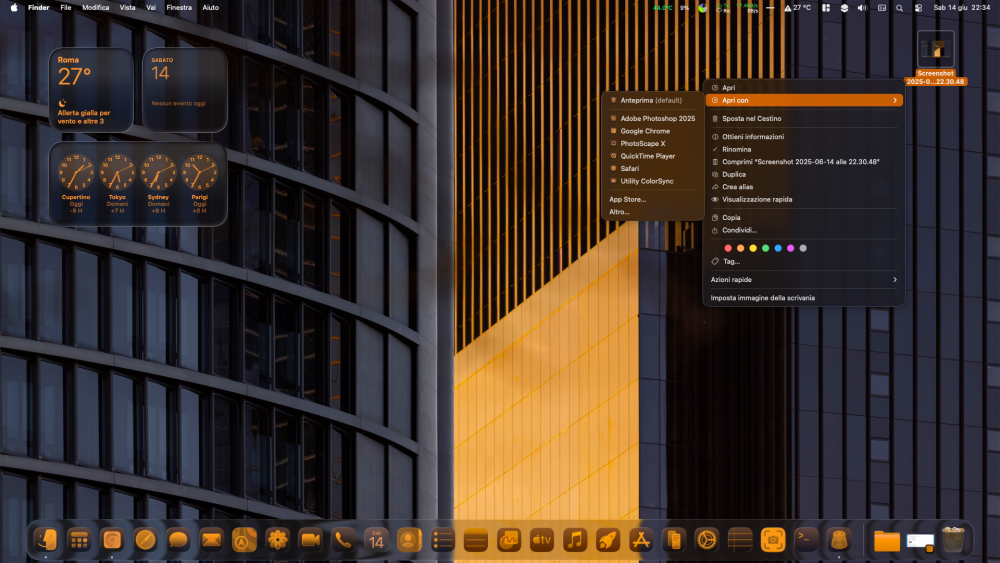Expand the Apri con submenu arrow
This screenshot has width=1000, height=563.
pyautogui.click(x=895, y=100)
